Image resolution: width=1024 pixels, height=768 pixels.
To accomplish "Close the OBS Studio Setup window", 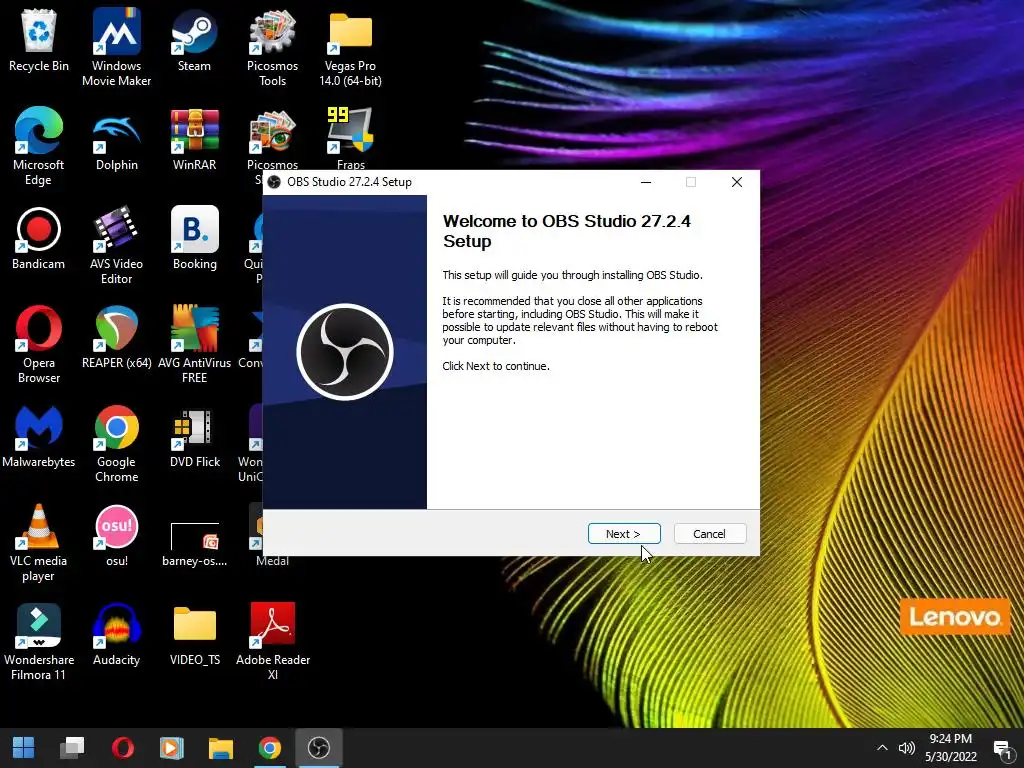I will [737, 182].
